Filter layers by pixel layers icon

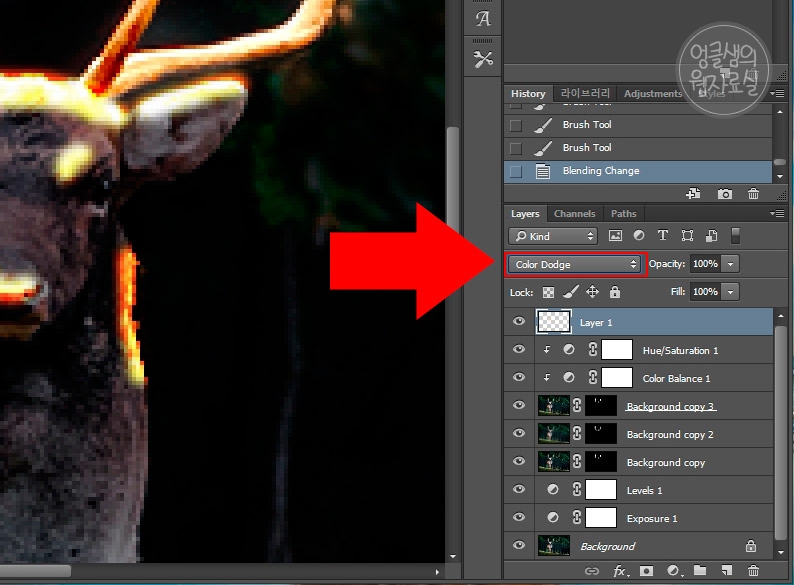pyautogui.click(x=615, y=236)
